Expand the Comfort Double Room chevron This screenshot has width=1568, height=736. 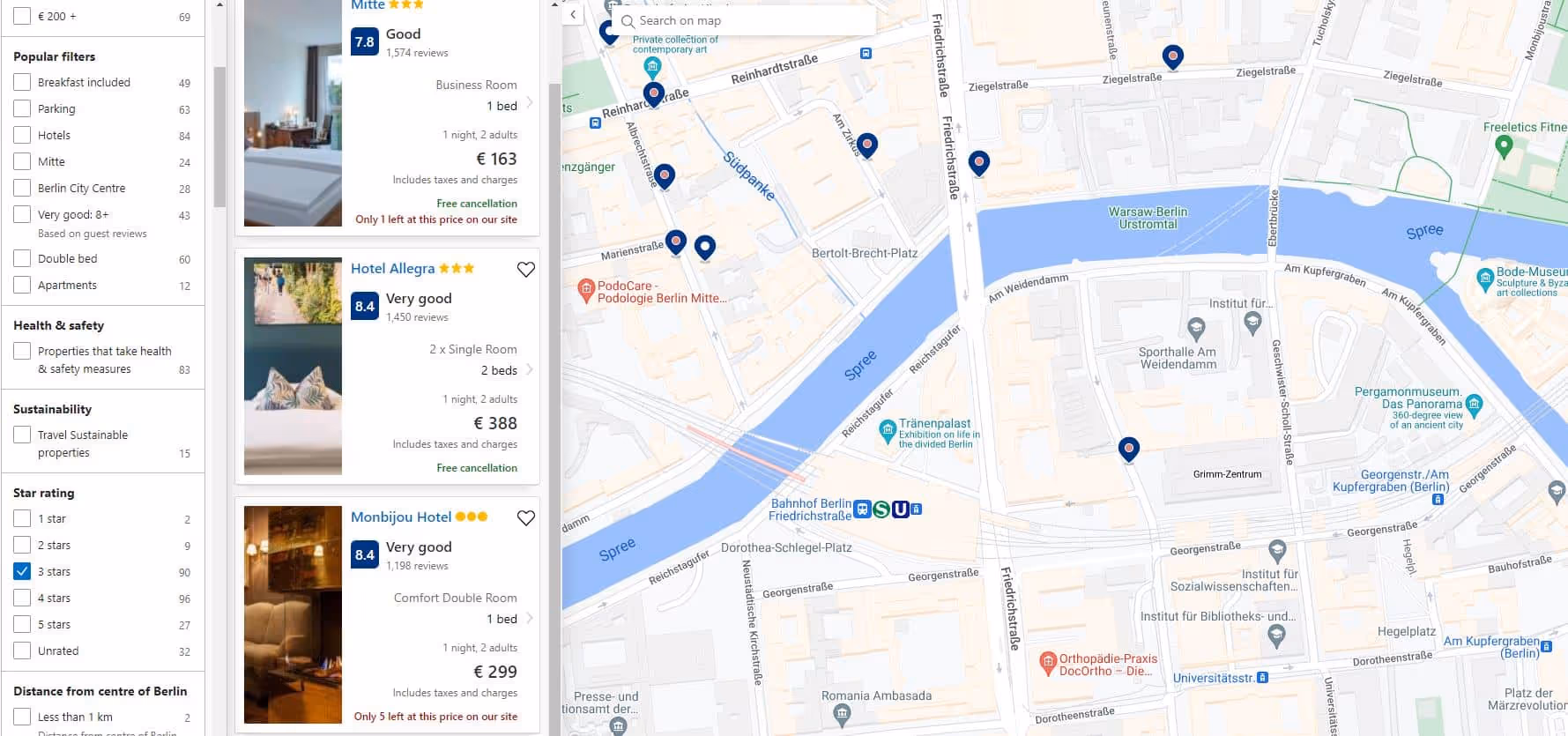click(530, 618)
